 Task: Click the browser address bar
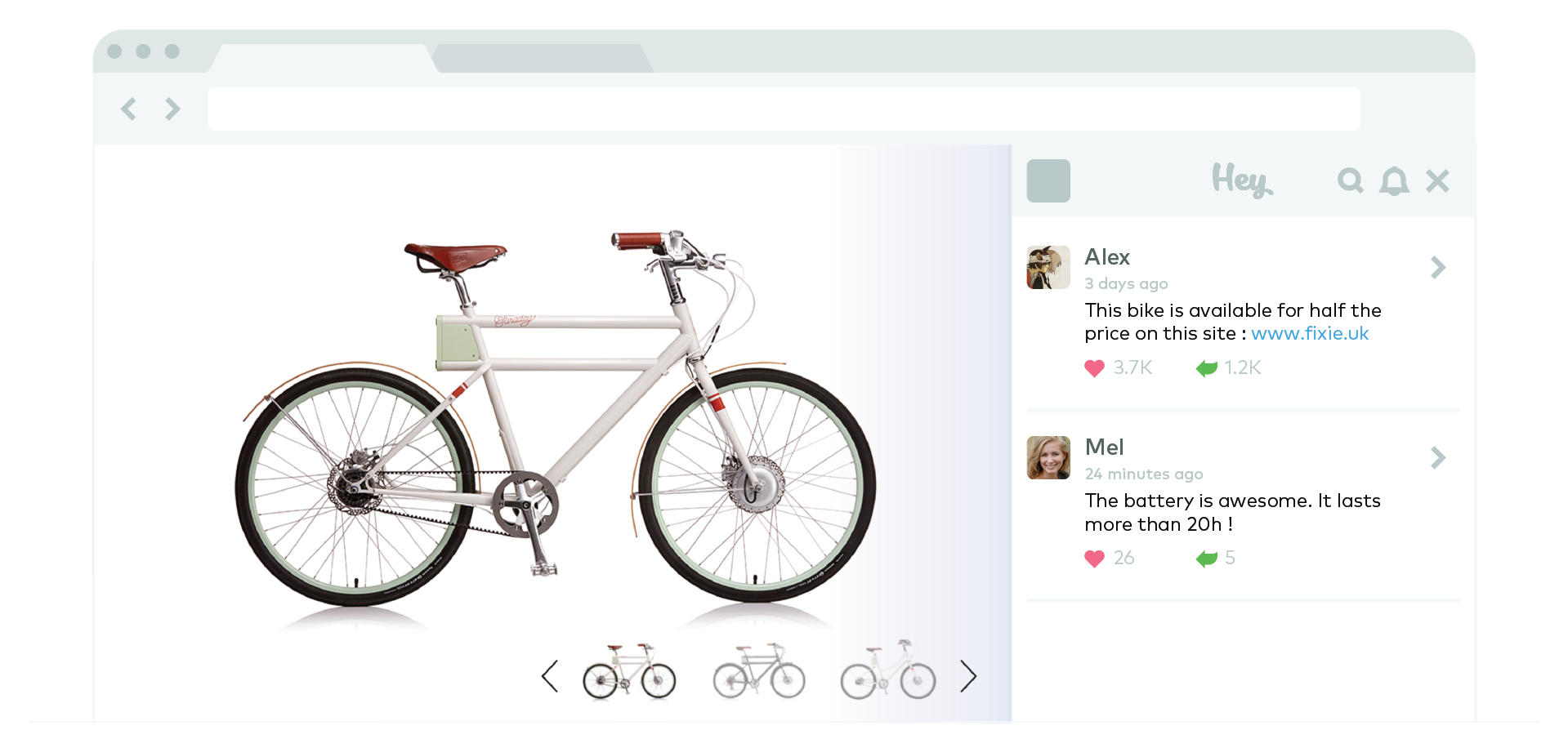783,109
